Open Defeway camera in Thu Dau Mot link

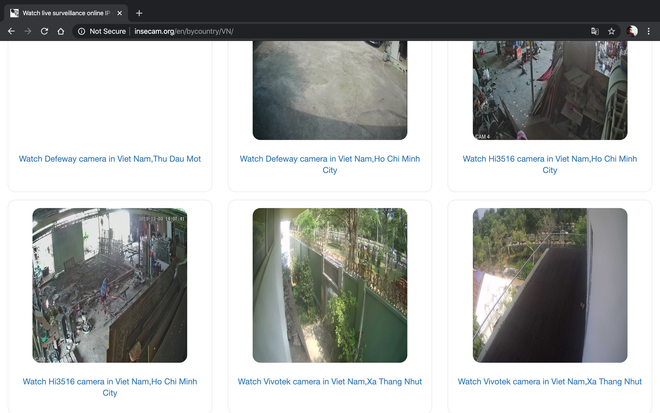pos(110,159)
